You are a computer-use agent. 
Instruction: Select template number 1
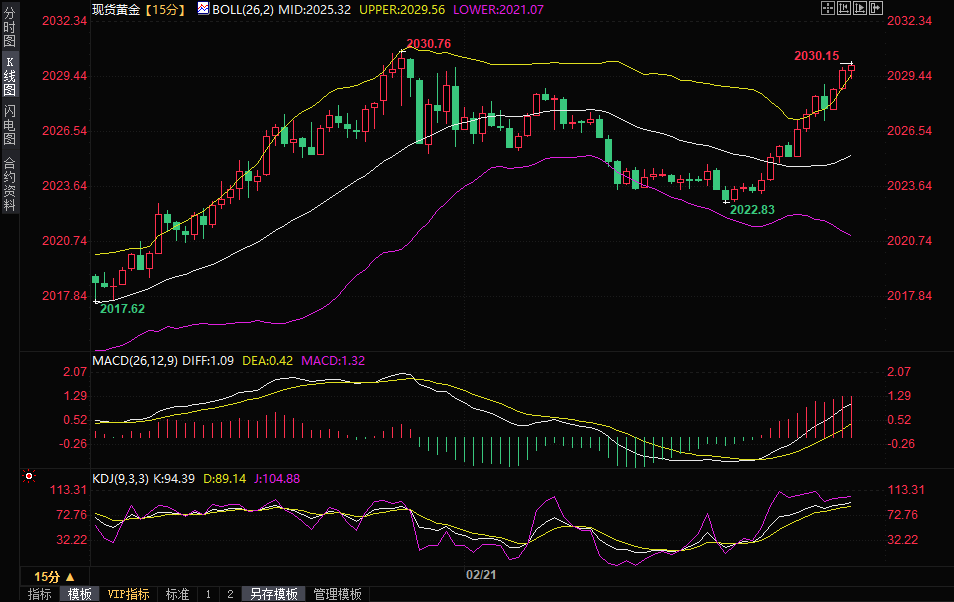pos(208,594)
